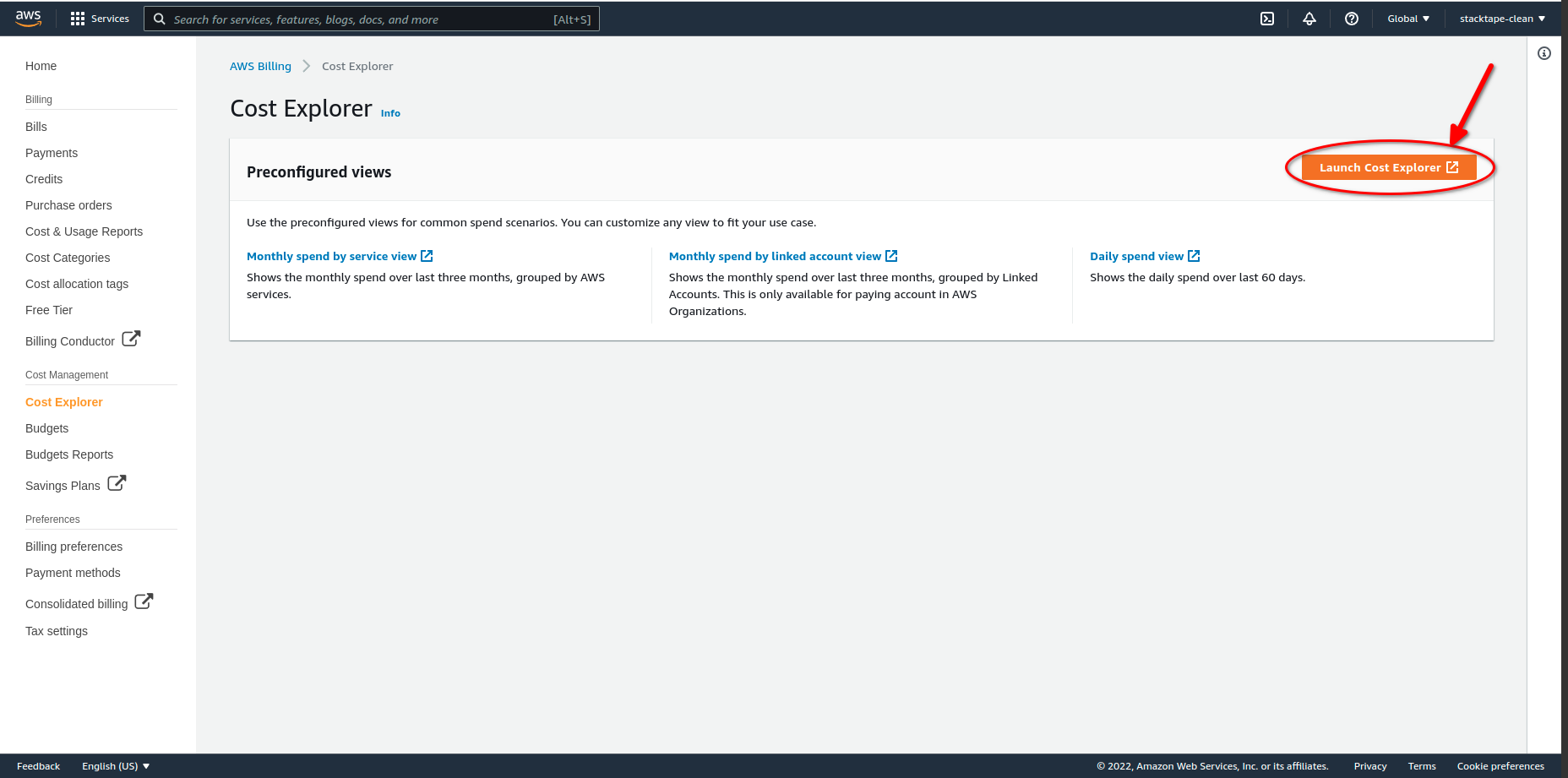This screenshot has height=778, width=1568.
Task: Select Cost Categories in the sidebar
Action: click(x=68, y=258)
